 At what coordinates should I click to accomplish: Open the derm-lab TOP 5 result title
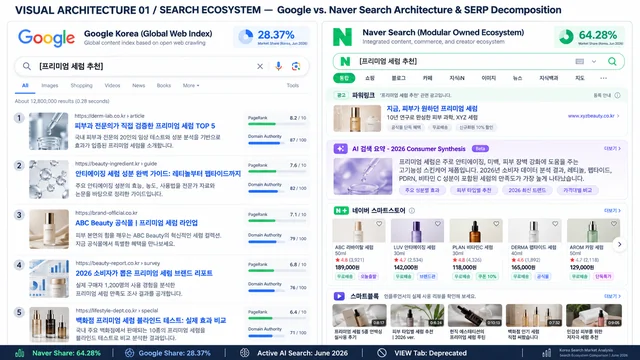click(144, 126)
